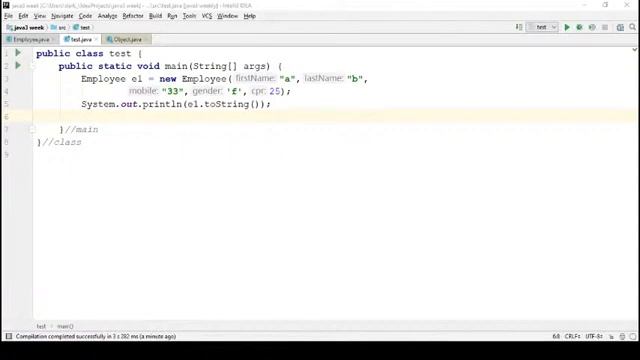
Task: Click src folder in navigation bar
Action: point(58,27)
